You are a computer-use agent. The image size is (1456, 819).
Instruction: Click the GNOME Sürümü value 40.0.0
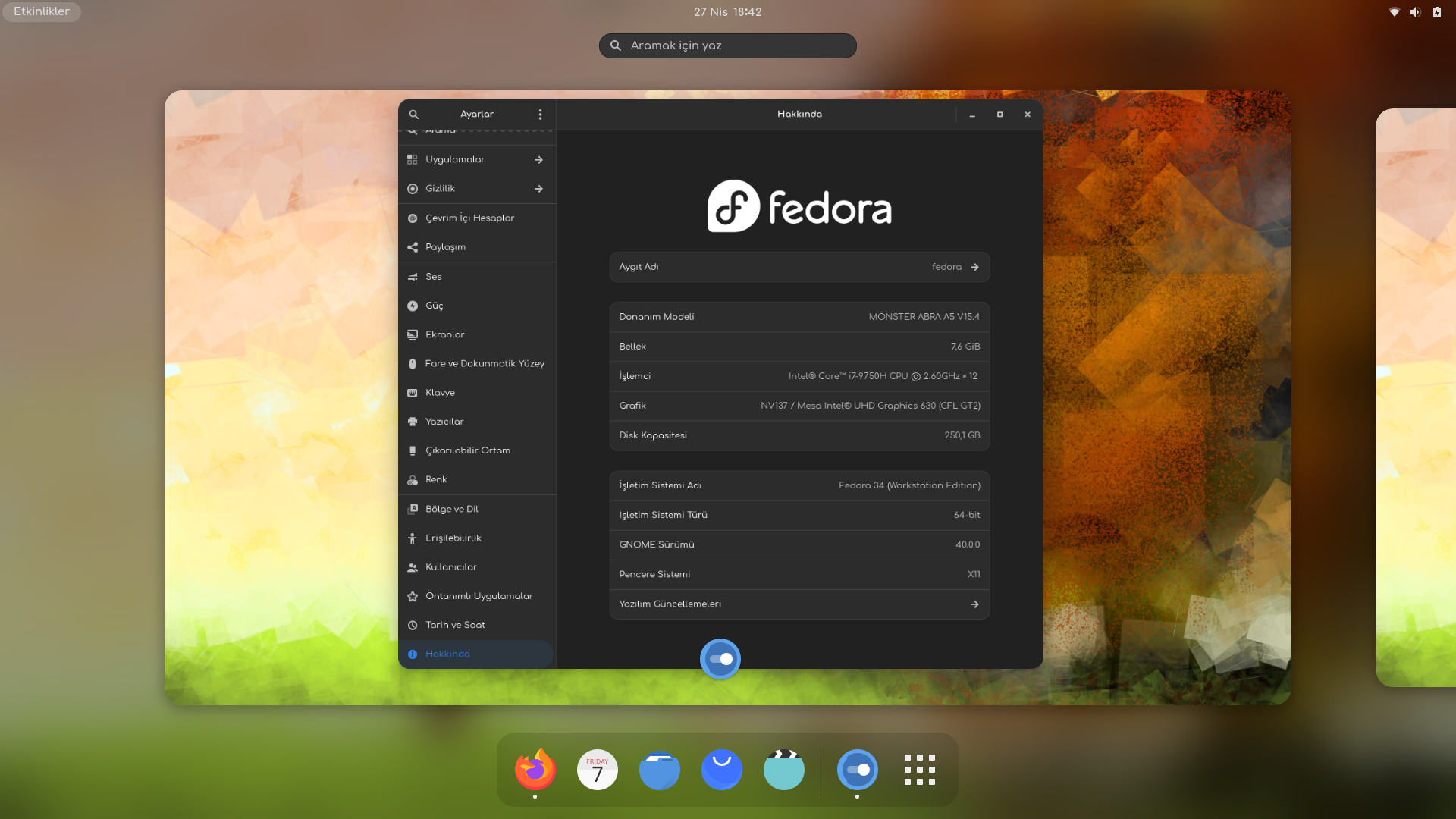pyautogui.click(x=968, y=544)
